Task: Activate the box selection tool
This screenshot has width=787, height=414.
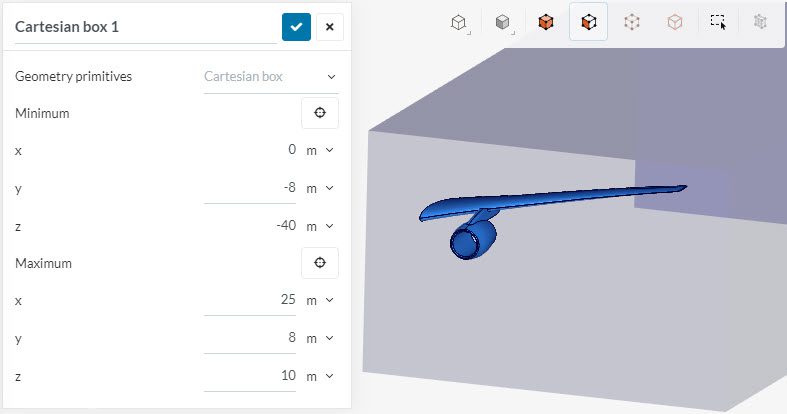Action: [718, 22]
